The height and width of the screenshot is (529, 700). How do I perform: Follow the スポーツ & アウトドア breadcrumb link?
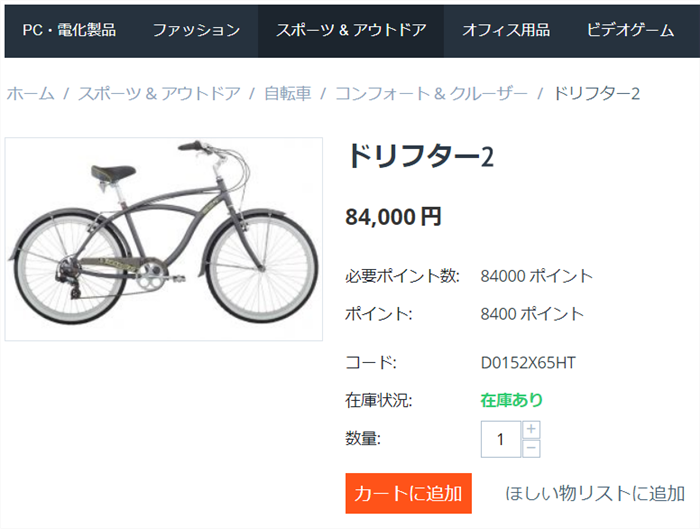[x=159, y=93]
